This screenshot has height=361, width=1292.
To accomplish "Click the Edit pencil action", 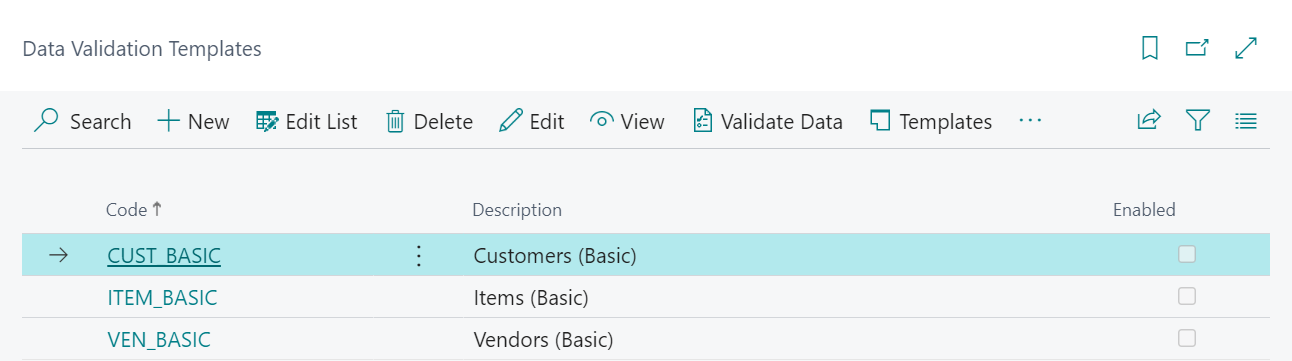I will (x=532, y=122).
